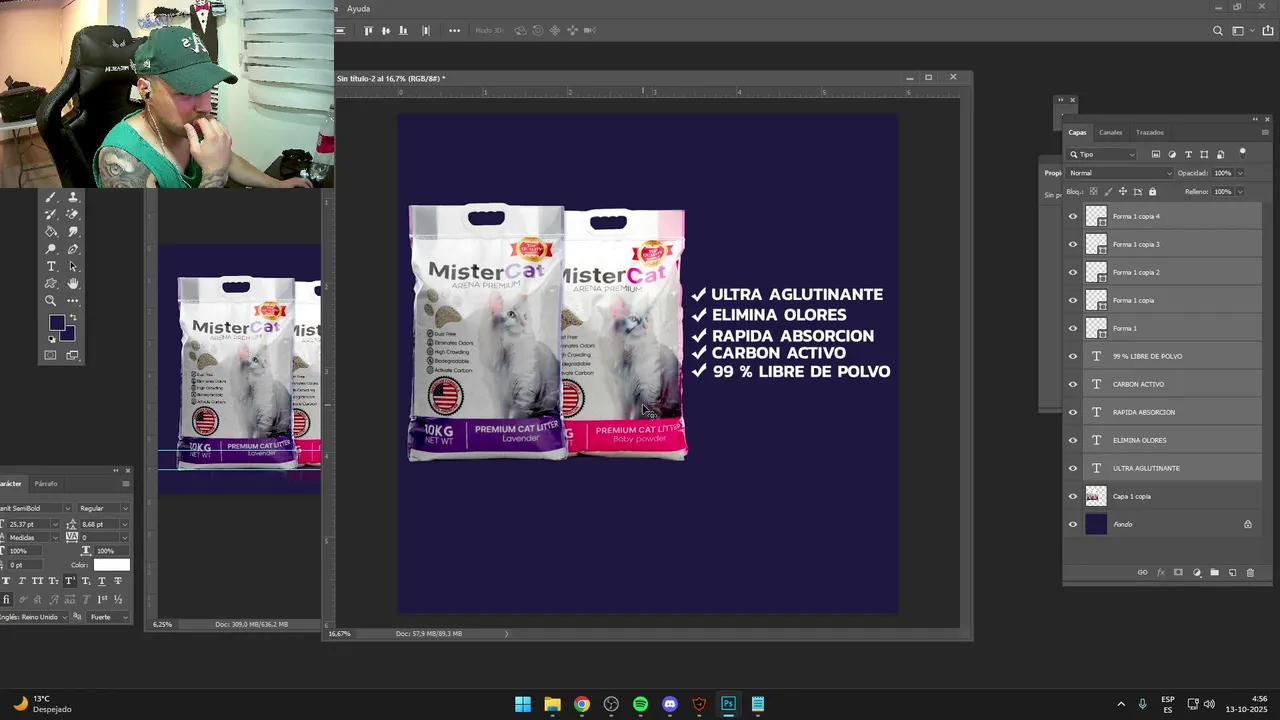
Task: Delete layer with trash icon
Action: tap(1250, 573)
